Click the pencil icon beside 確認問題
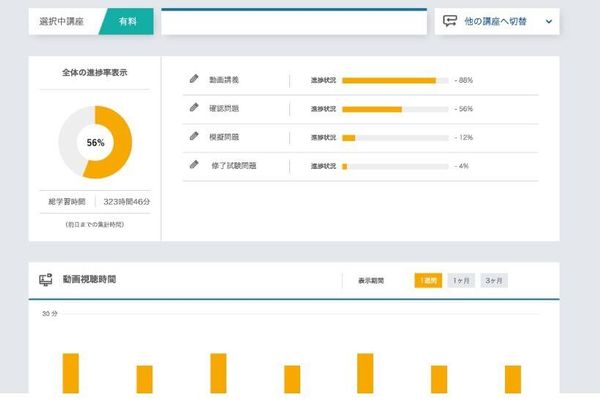Screen dimensions: 600x400 pos(194,108)
